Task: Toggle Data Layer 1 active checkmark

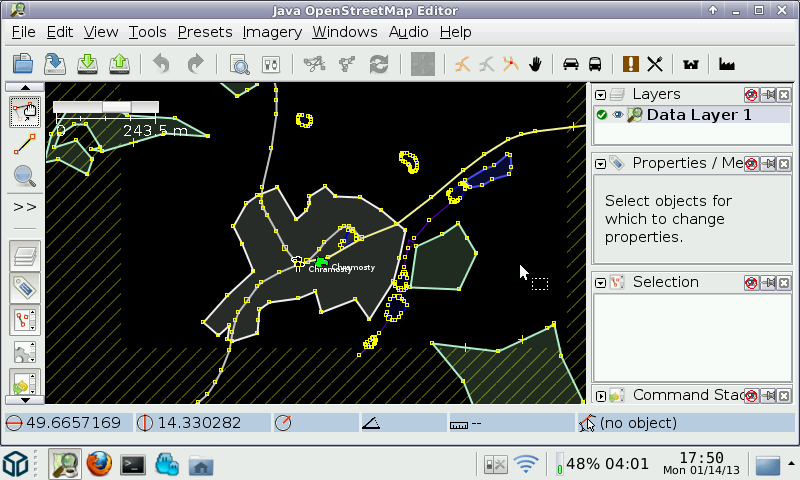Action: point(602,115)
